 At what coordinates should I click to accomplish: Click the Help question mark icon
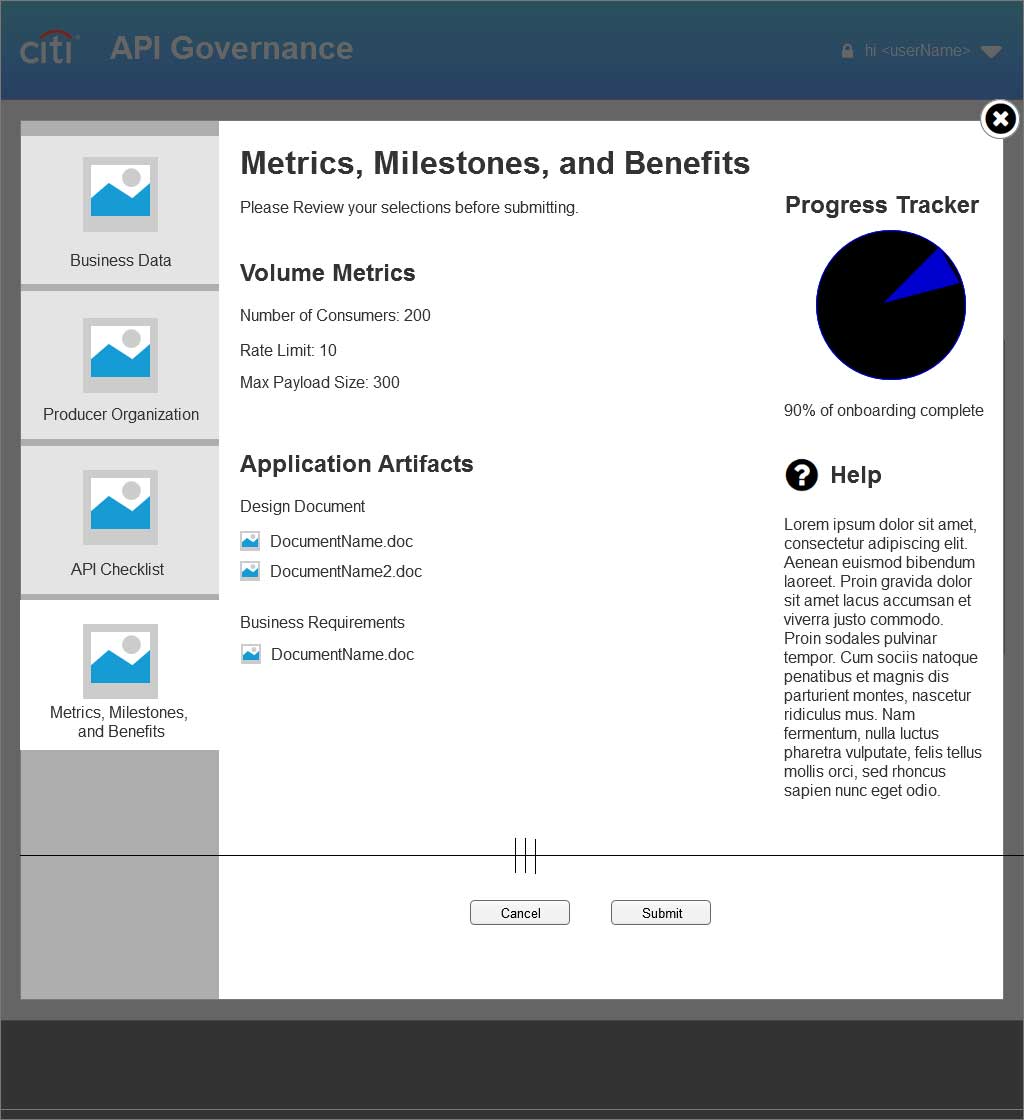(801, 475)
